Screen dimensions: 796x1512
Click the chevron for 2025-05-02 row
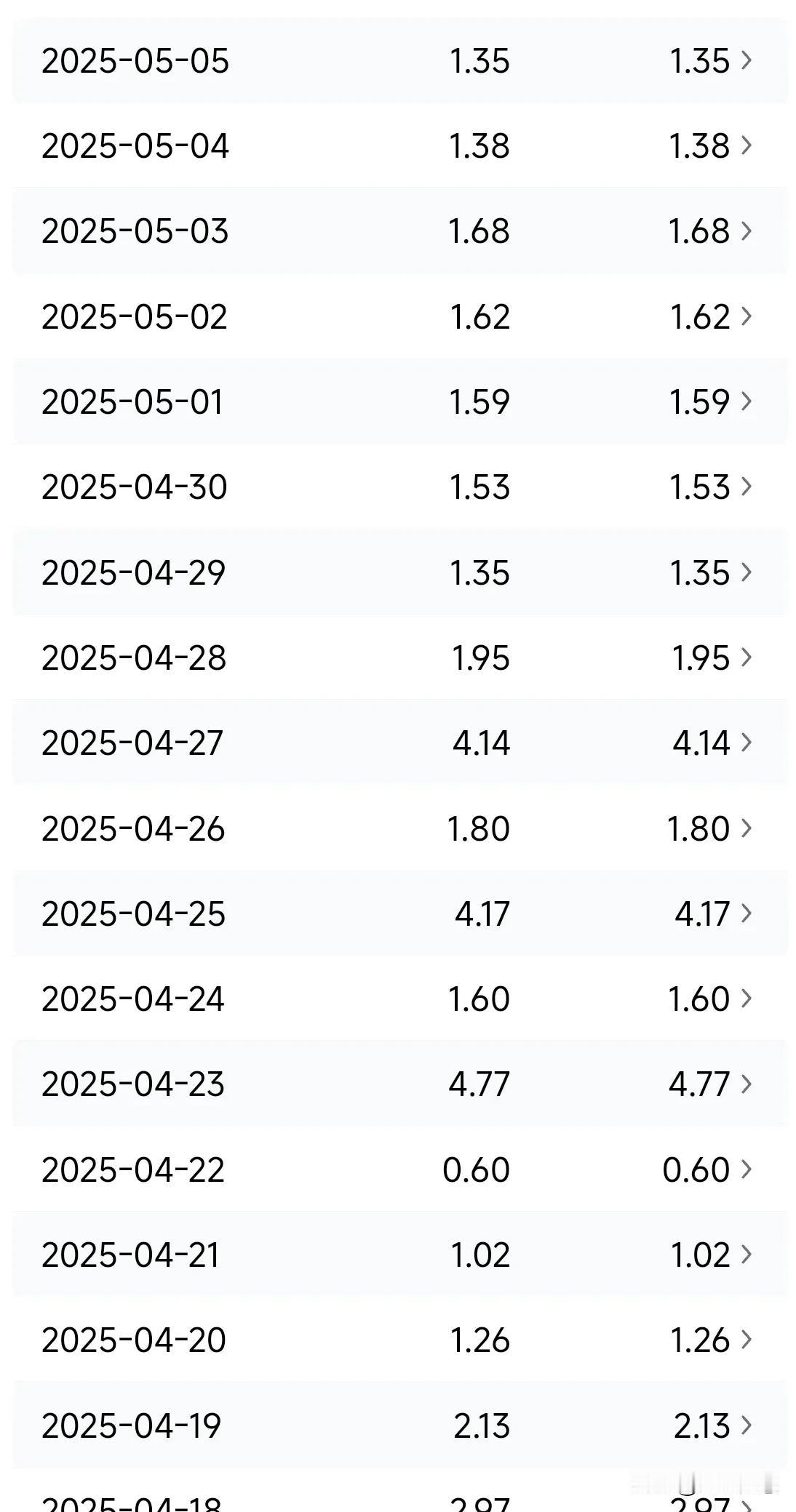746,316
